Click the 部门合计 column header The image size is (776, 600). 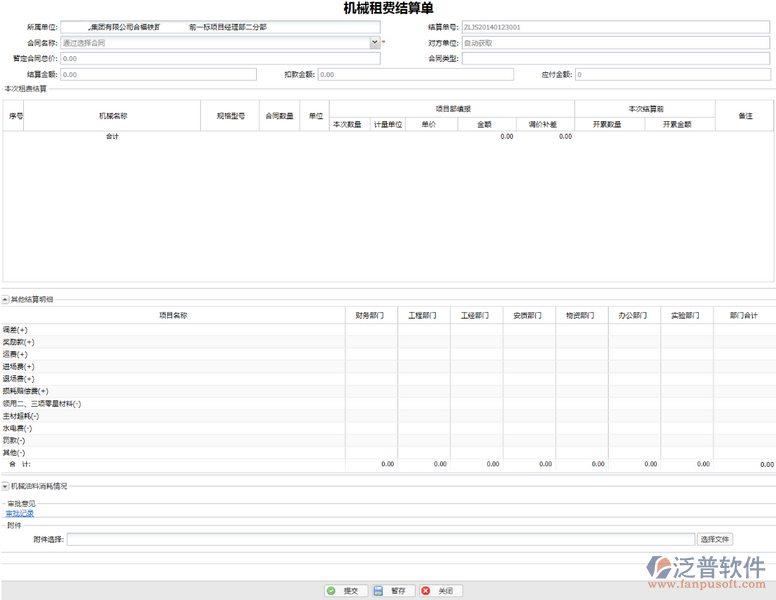tap(744, 315)
